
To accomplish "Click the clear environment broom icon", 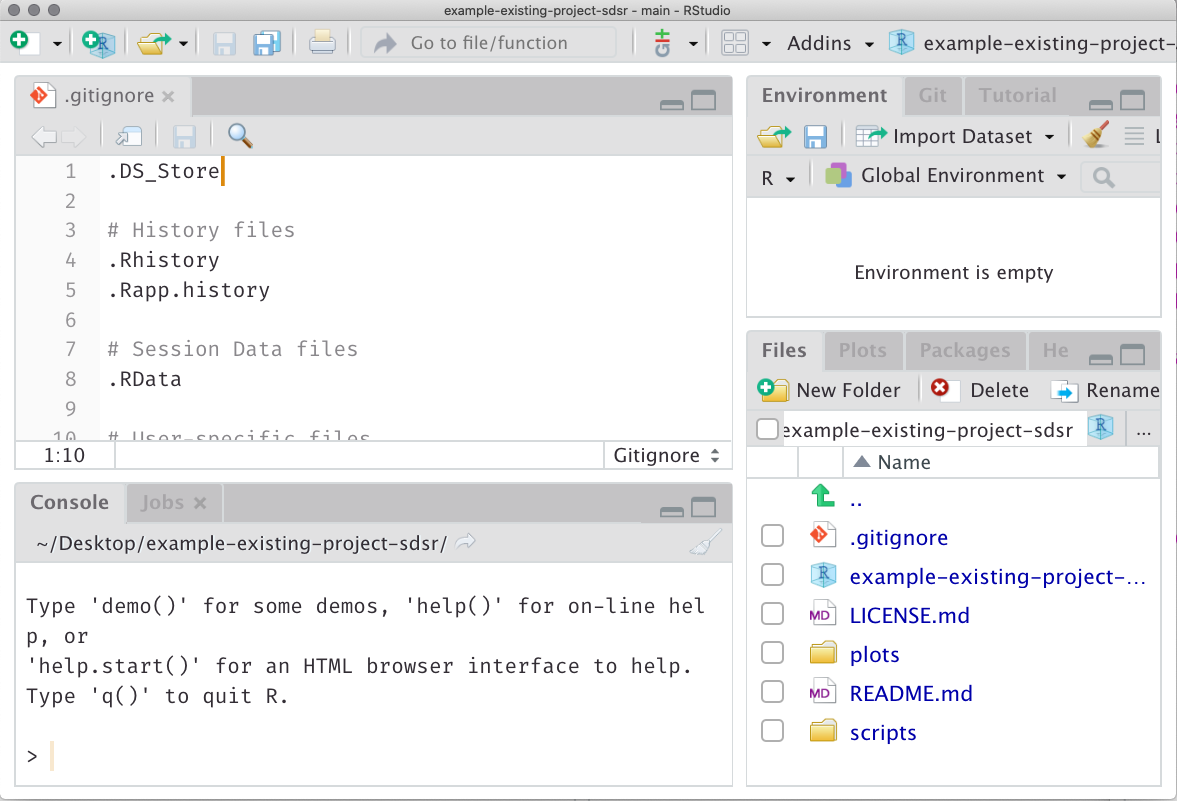I will [1096, 135].
